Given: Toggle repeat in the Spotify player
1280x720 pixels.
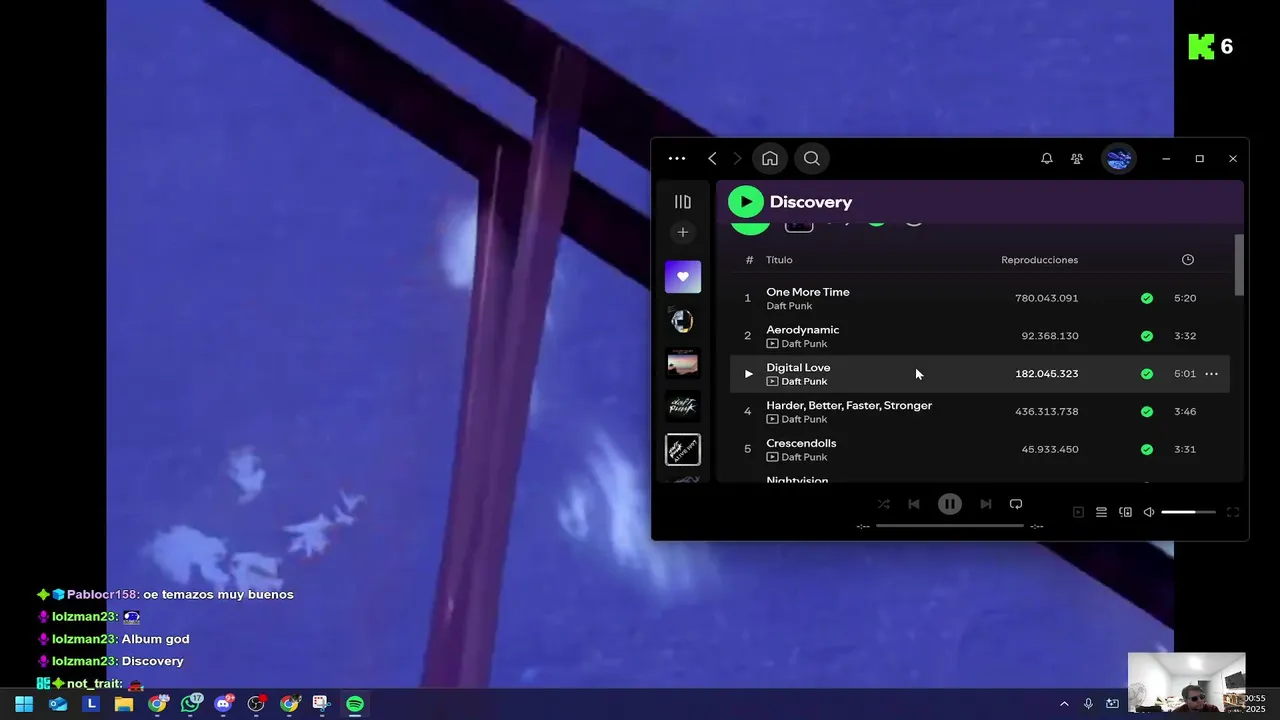Looking at the screenshot, I should coord(1016,505).
